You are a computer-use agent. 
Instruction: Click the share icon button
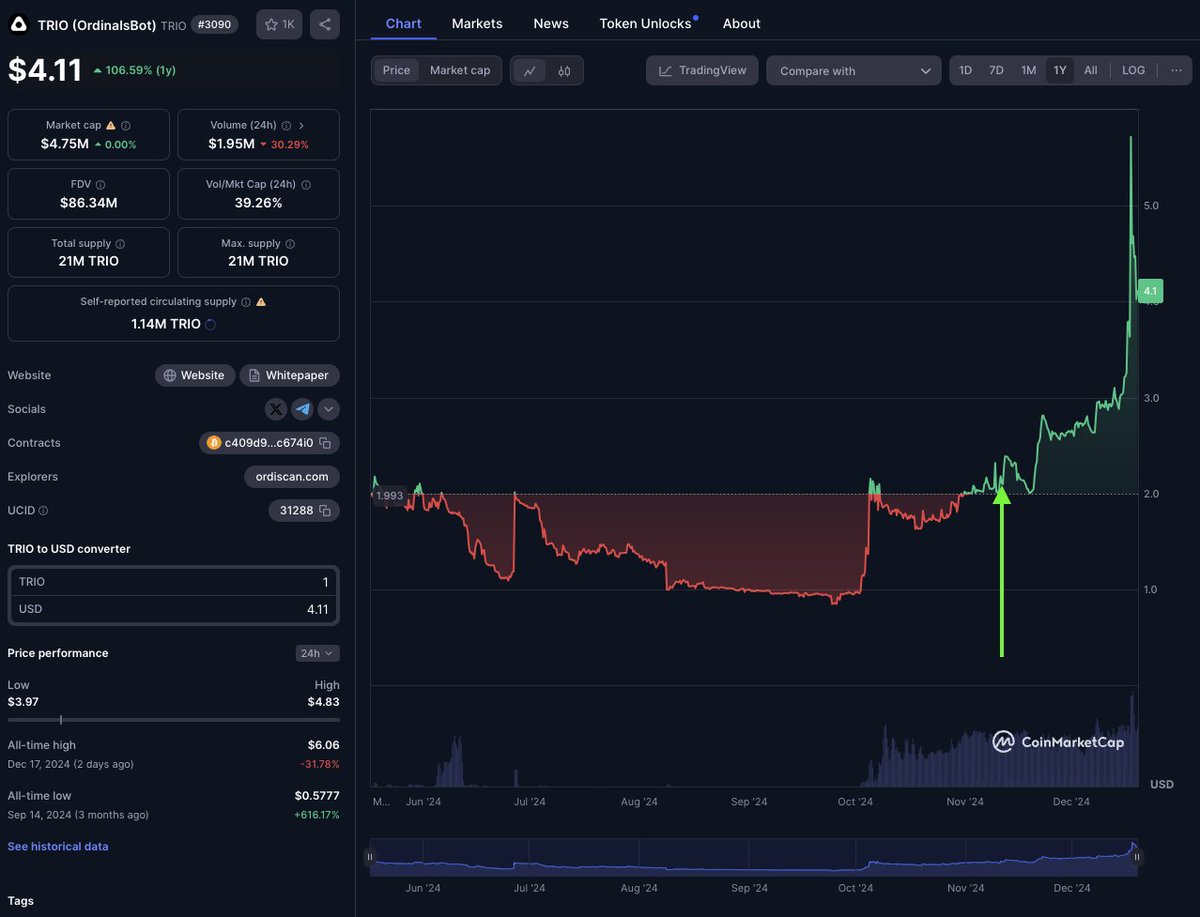[x=324, y=24]
